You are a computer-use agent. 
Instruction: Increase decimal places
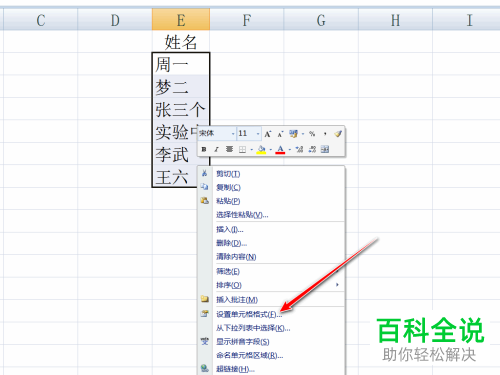[x=299, y=149]
